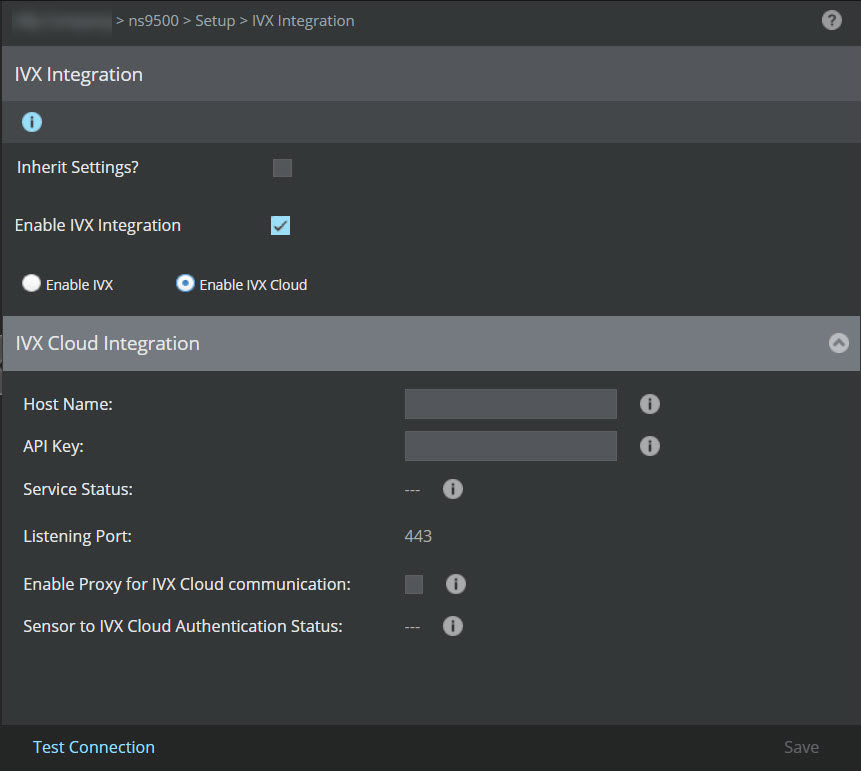861x771 pixels.
Task: Show info for Host Name field
Action: click(650, 404)
